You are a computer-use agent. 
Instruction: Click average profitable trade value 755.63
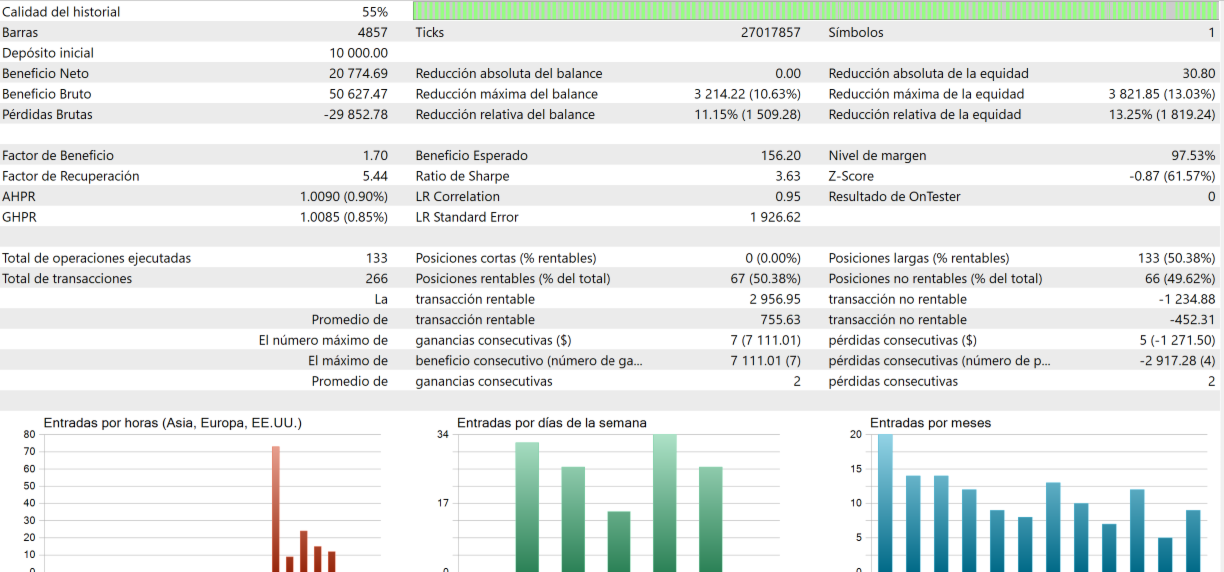pyautogui.click(x=781, y=320)
